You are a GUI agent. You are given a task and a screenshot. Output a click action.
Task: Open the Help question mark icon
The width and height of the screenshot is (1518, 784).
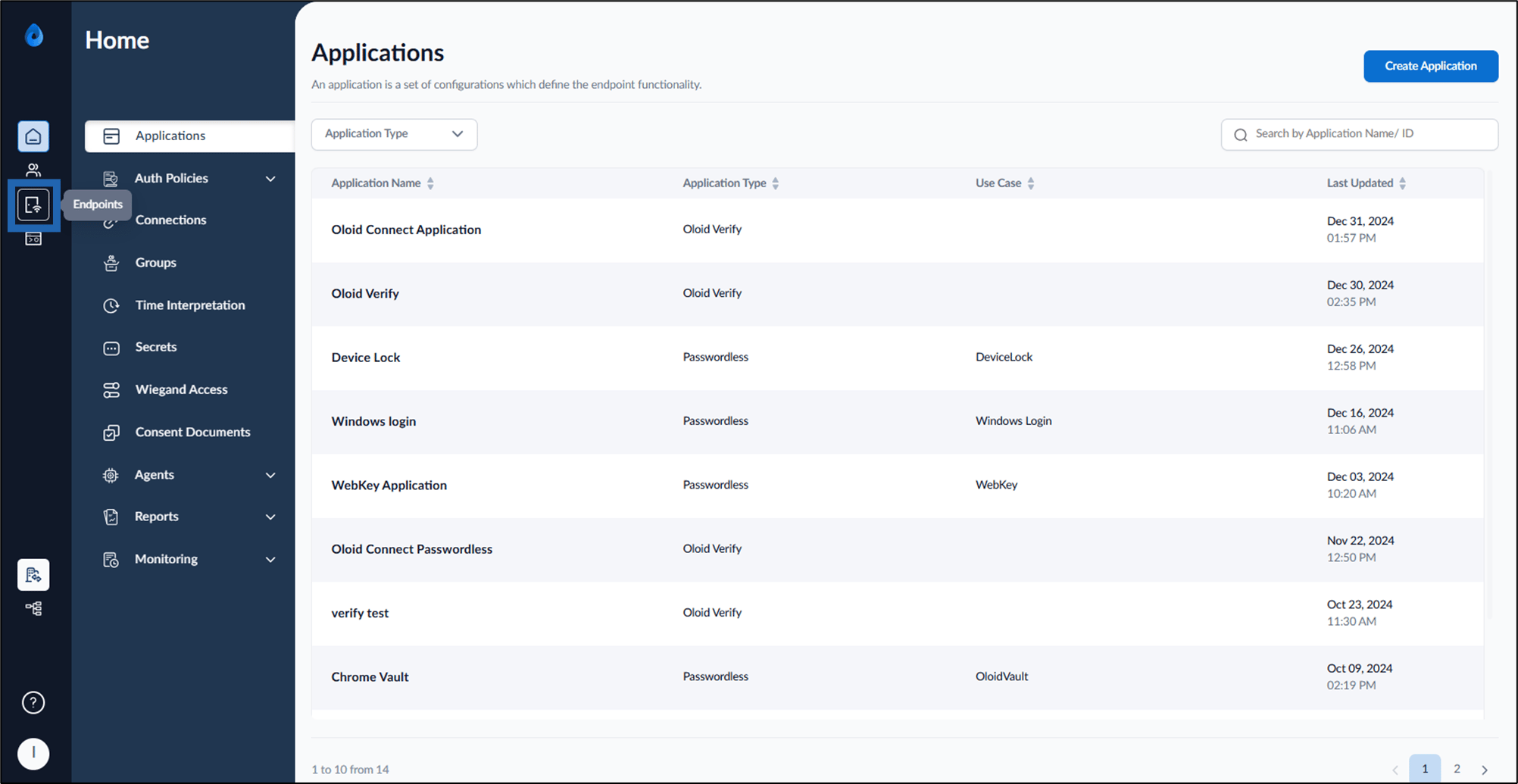coord(33,703)
